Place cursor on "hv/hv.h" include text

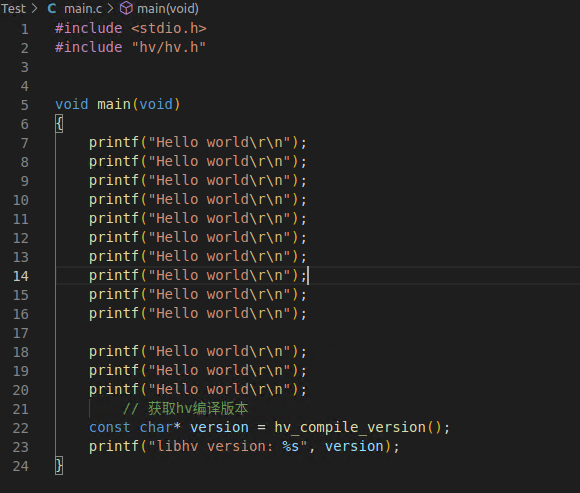(x=169, y=47)
